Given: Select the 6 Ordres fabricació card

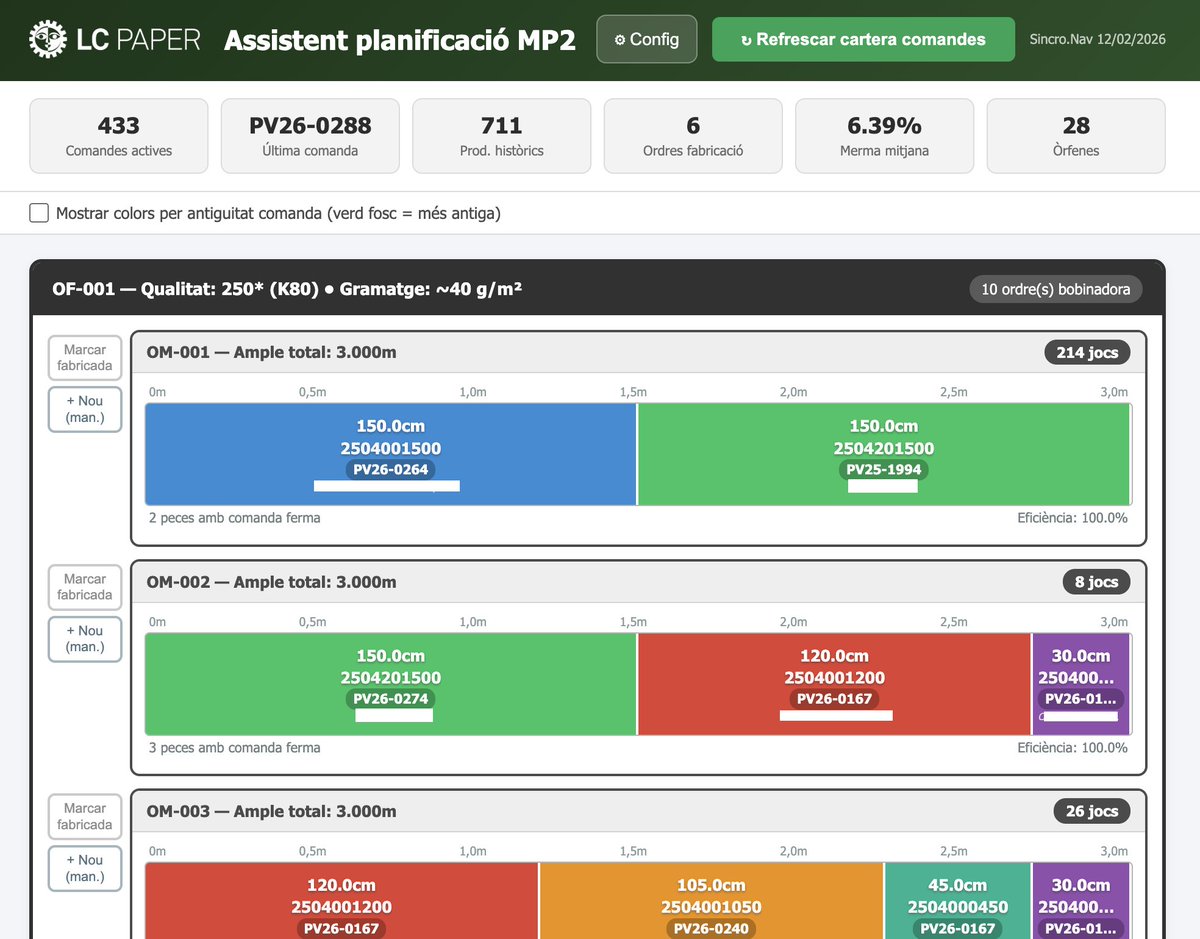Looking at the screenshot, I should click(x=693, y=136).
